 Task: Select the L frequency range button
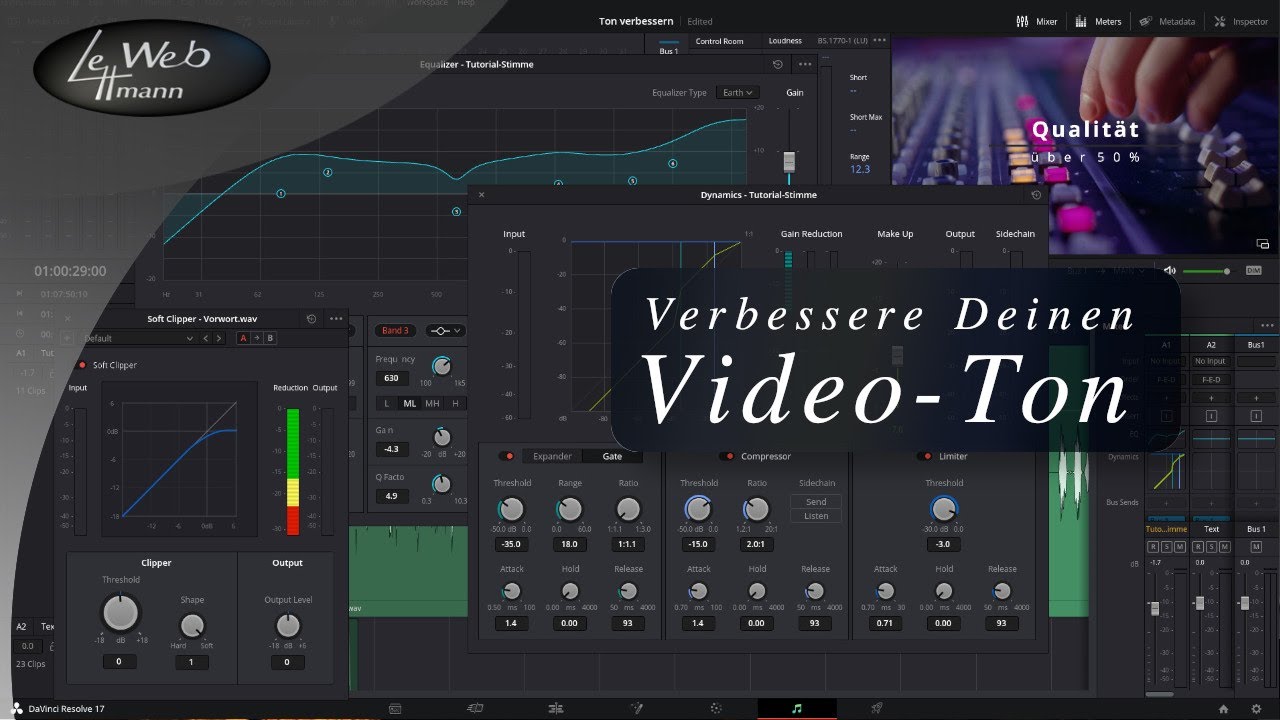click(x=387, y=403)
